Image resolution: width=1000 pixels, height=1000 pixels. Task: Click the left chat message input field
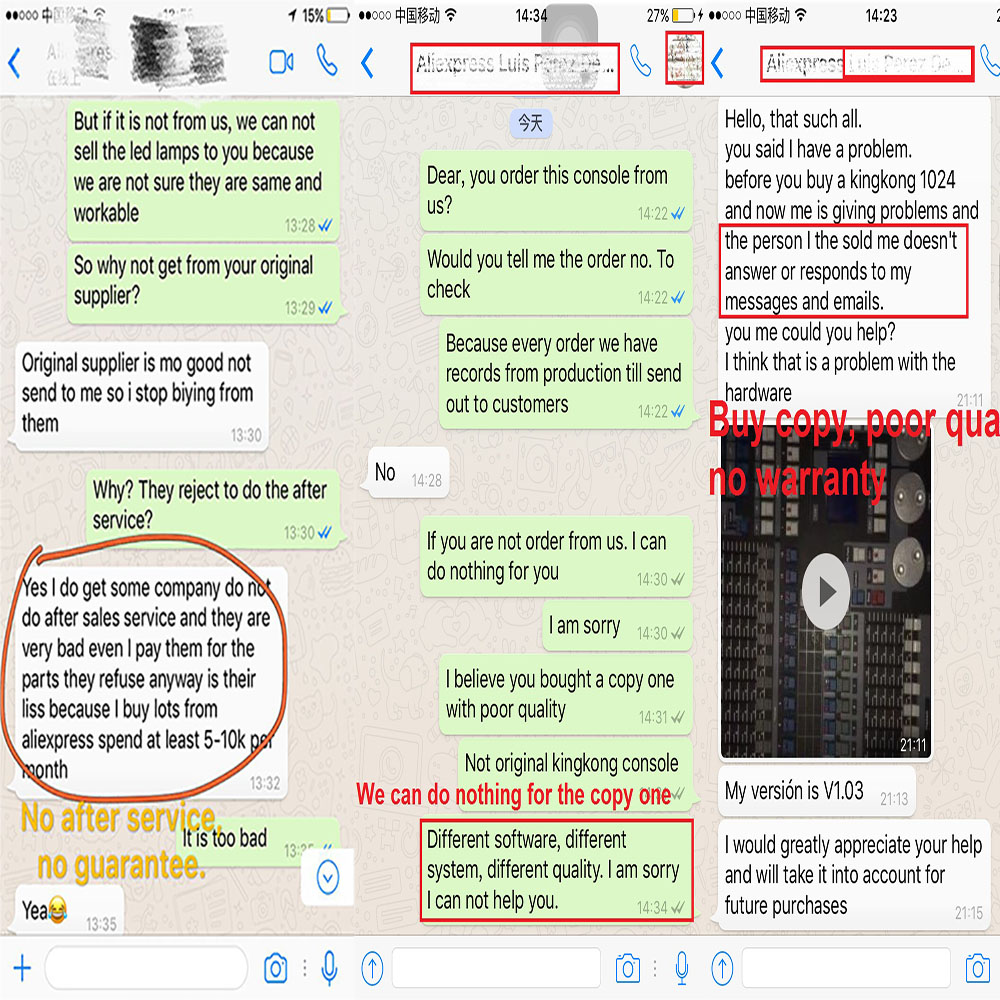click(x=146, y=968)
